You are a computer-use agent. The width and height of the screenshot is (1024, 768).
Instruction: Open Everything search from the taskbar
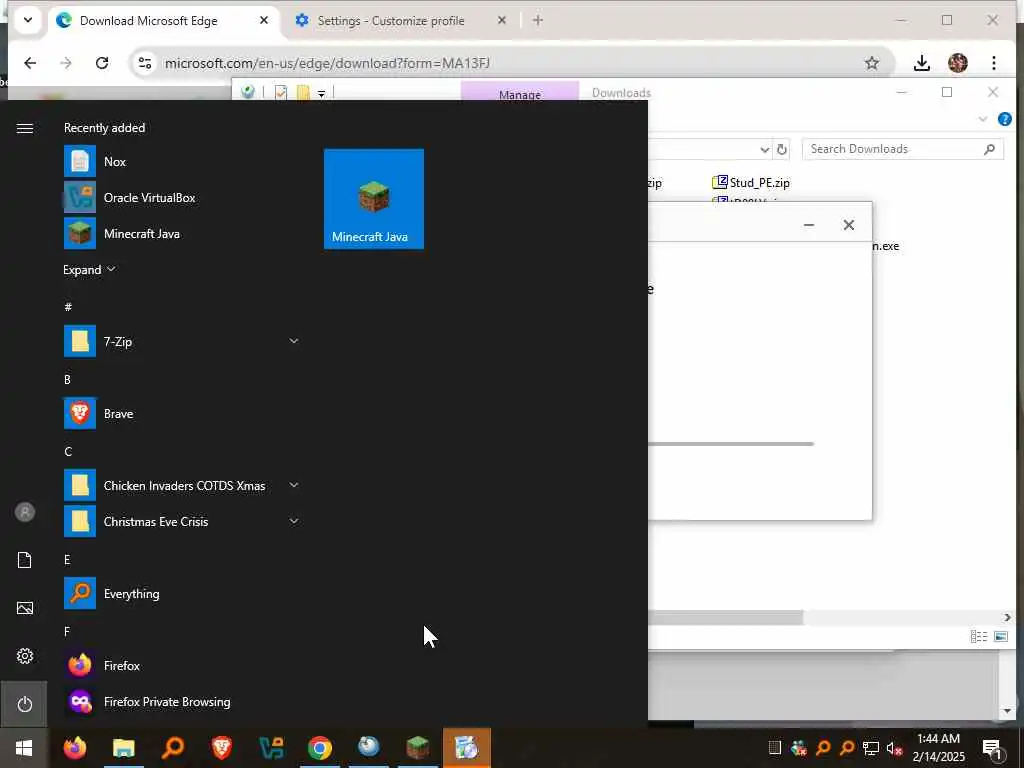(x=172, y=748)
